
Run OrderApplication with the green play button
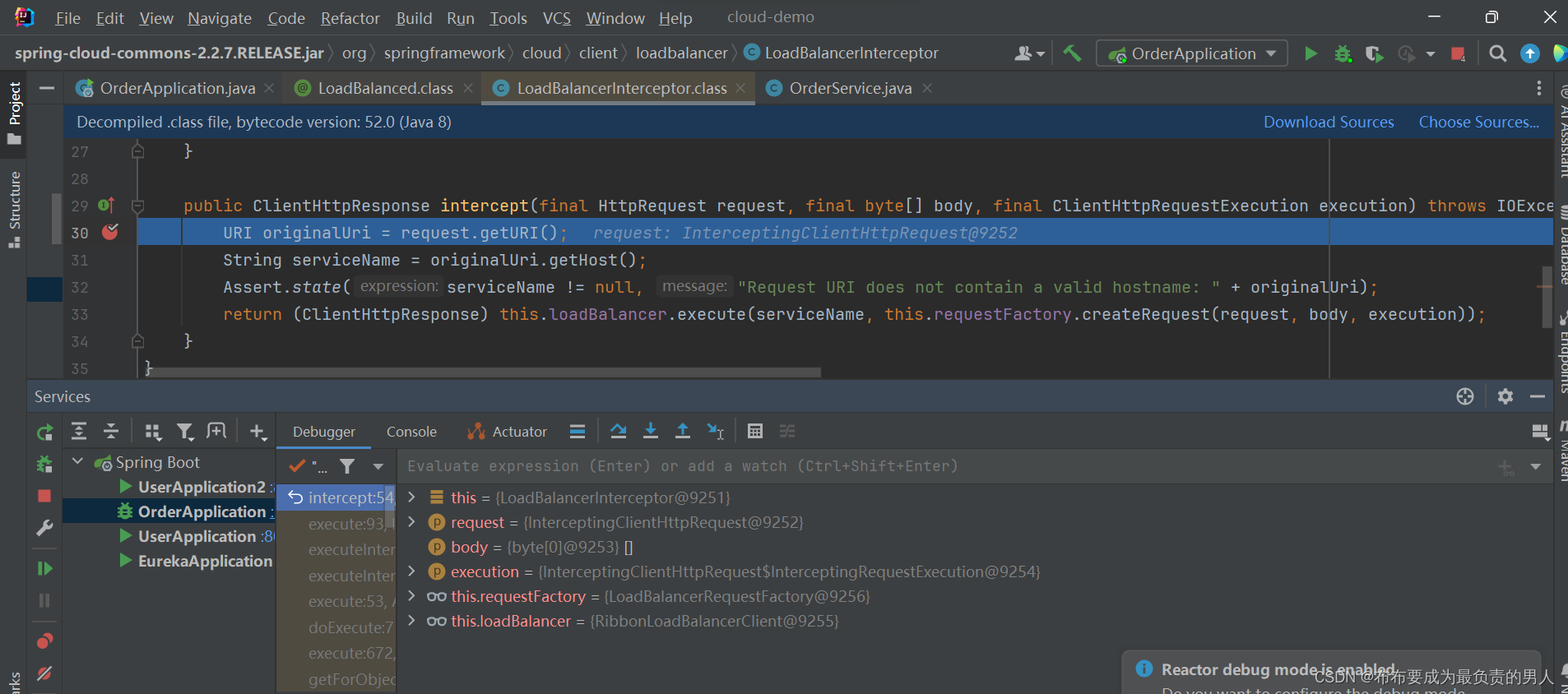(1311, 53)
